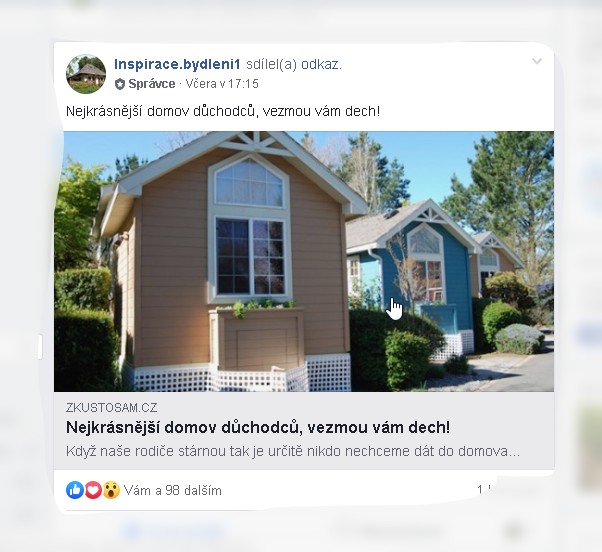Open the Inspirace.bydleni1 page name link
The width and height of the screenshot is (602, 552).
click(177, 64)
